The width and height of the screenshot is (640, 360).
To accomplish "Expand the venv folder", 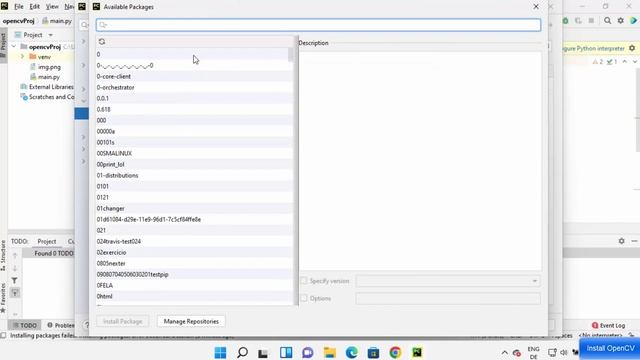I will pyautogui.click(x=23, y=57).
